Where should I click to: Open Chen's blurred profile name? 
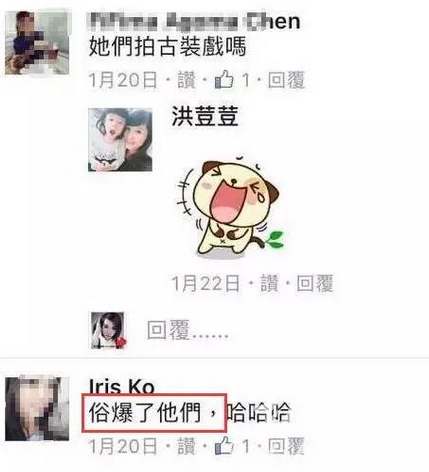[x=194, y=22]
